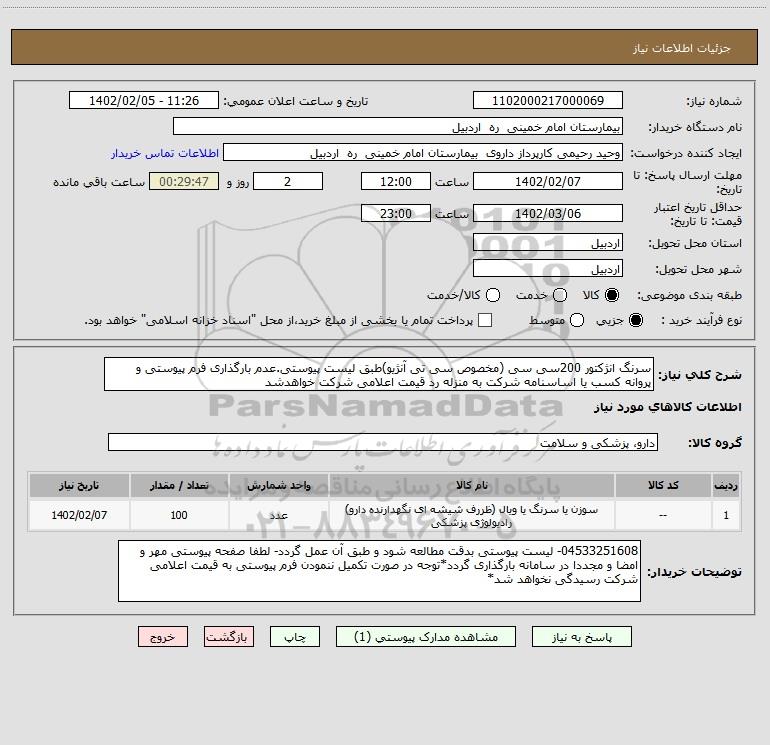Screen dimensions: 770x745
Task: Click the کد کالا column header
Action: (x=663, y=486)
